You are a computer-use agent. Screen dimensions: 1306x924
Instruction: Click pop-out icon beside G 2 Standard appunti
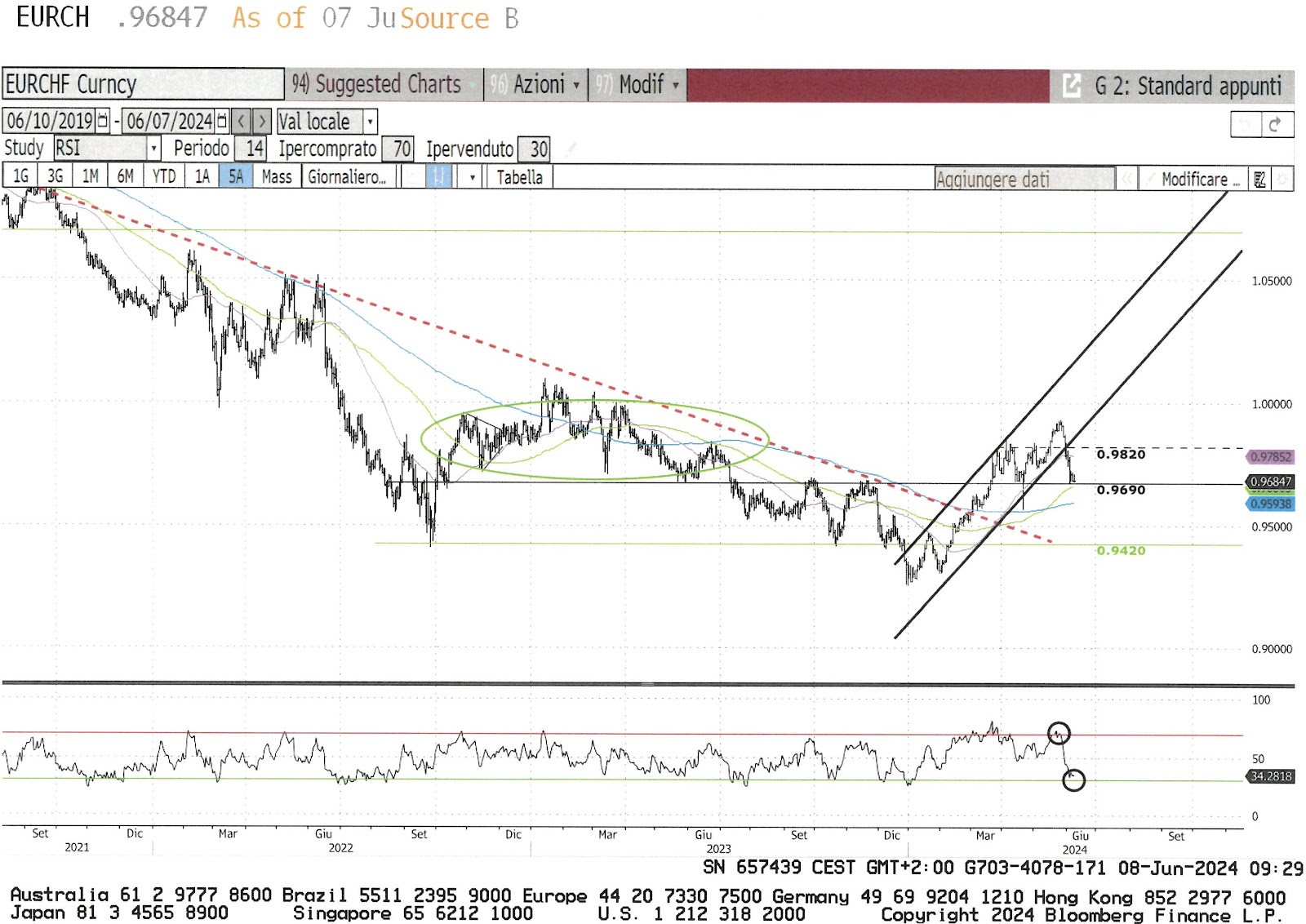click(1071, 85)
